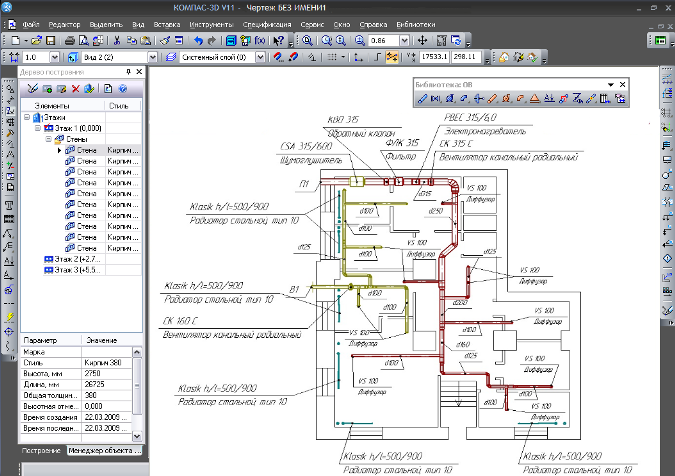Click the 'Стиль' value Кирпич 380
Viewport: 675px width, 476px height.
[x=107, y=362]
